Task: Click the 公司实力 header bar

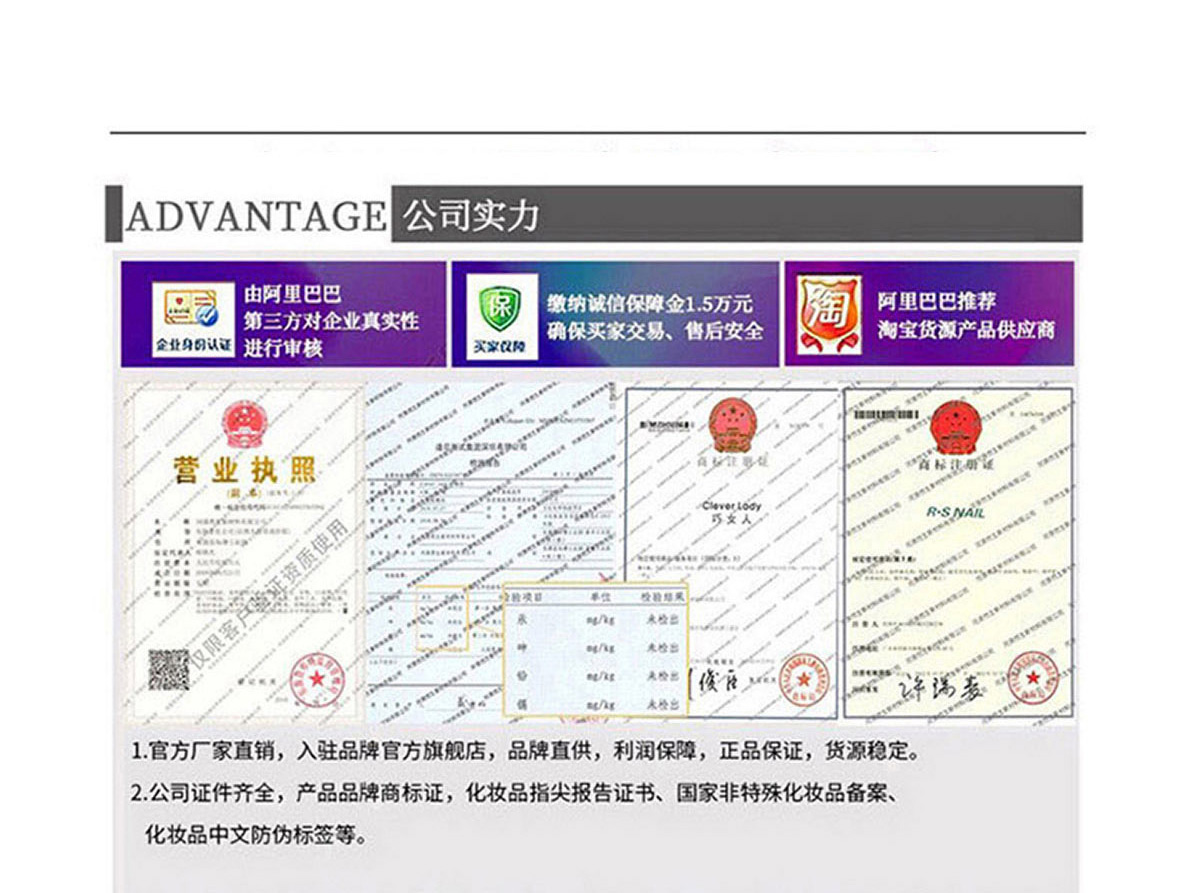Action: pyautogui.click(x=737, y=214)
